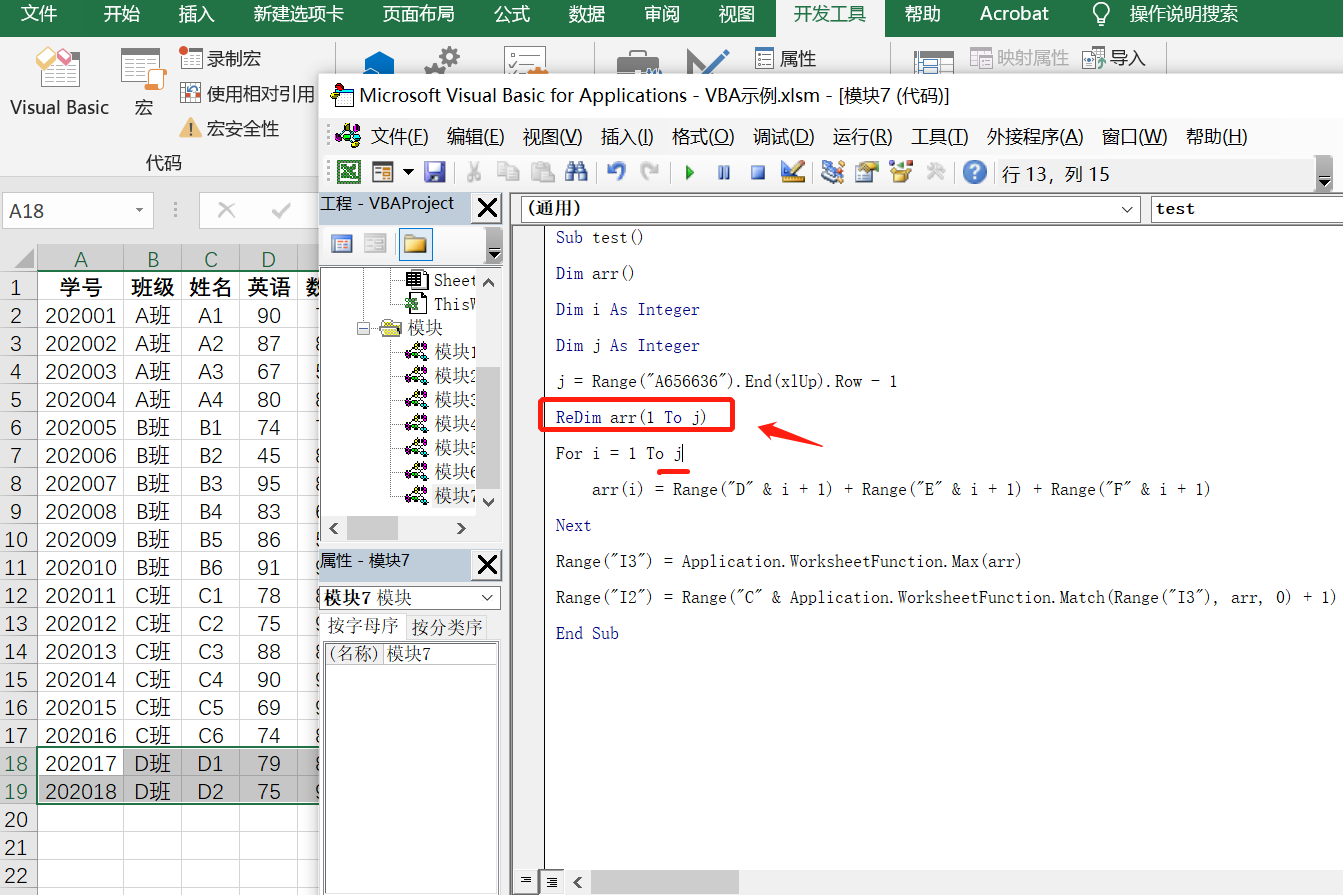1343x895 pixels.
Task: Open the VBA 工具(T) menu
Action: tap(939, 137)
